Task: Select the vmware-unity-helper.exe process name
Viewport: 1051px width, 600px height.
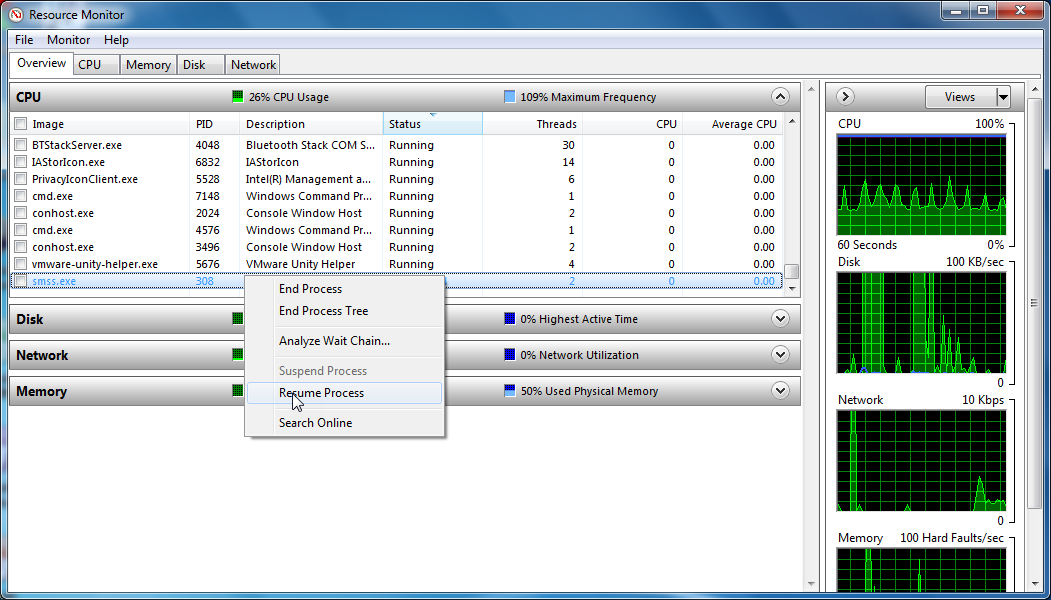Action: pos(95,264)
